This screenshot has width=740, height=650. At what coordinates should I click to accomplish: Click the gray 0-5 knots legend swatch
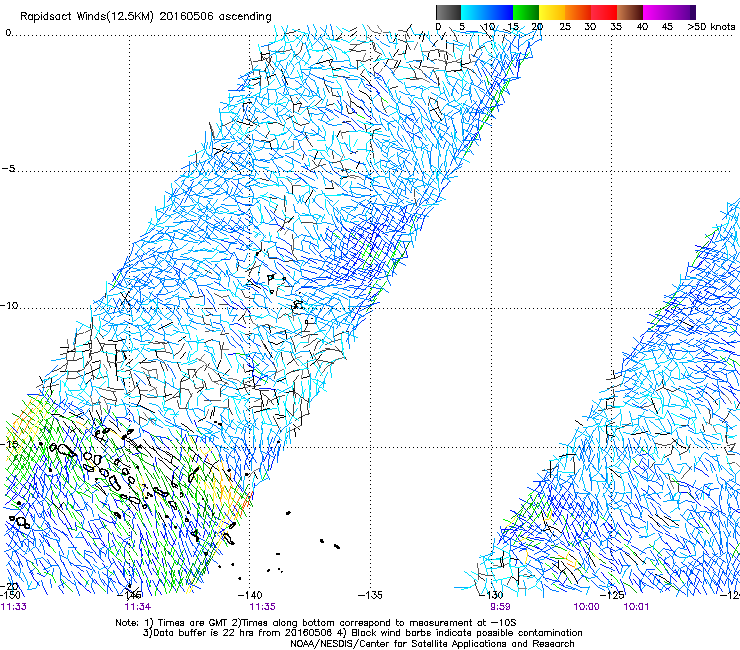click(448, 12)
